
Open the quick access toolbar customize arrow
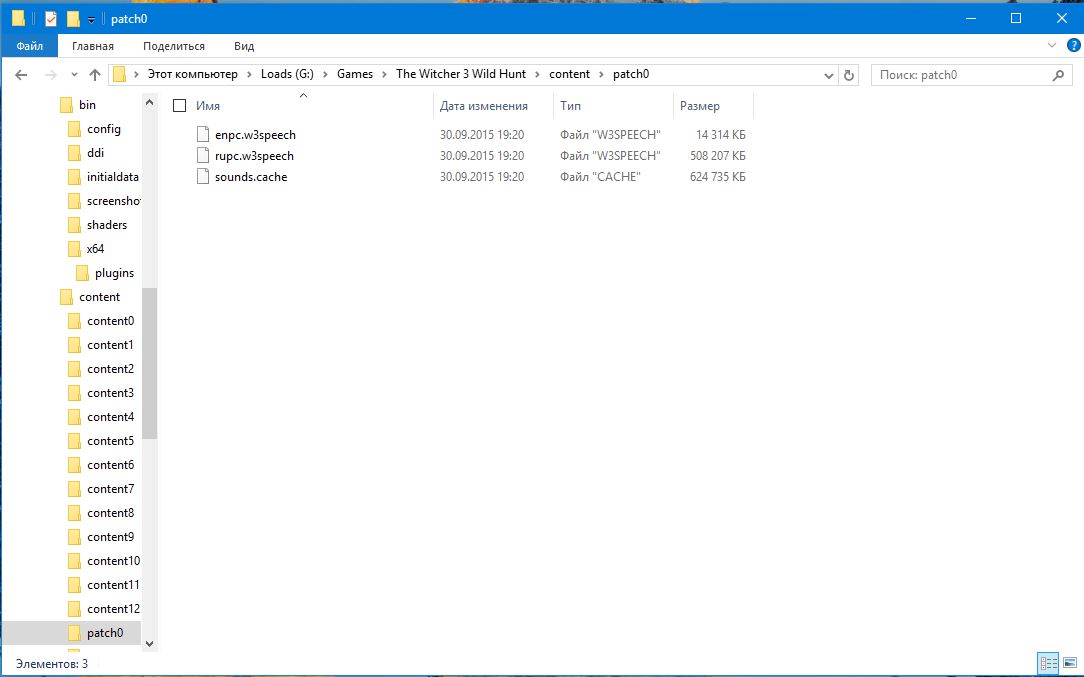91,20
